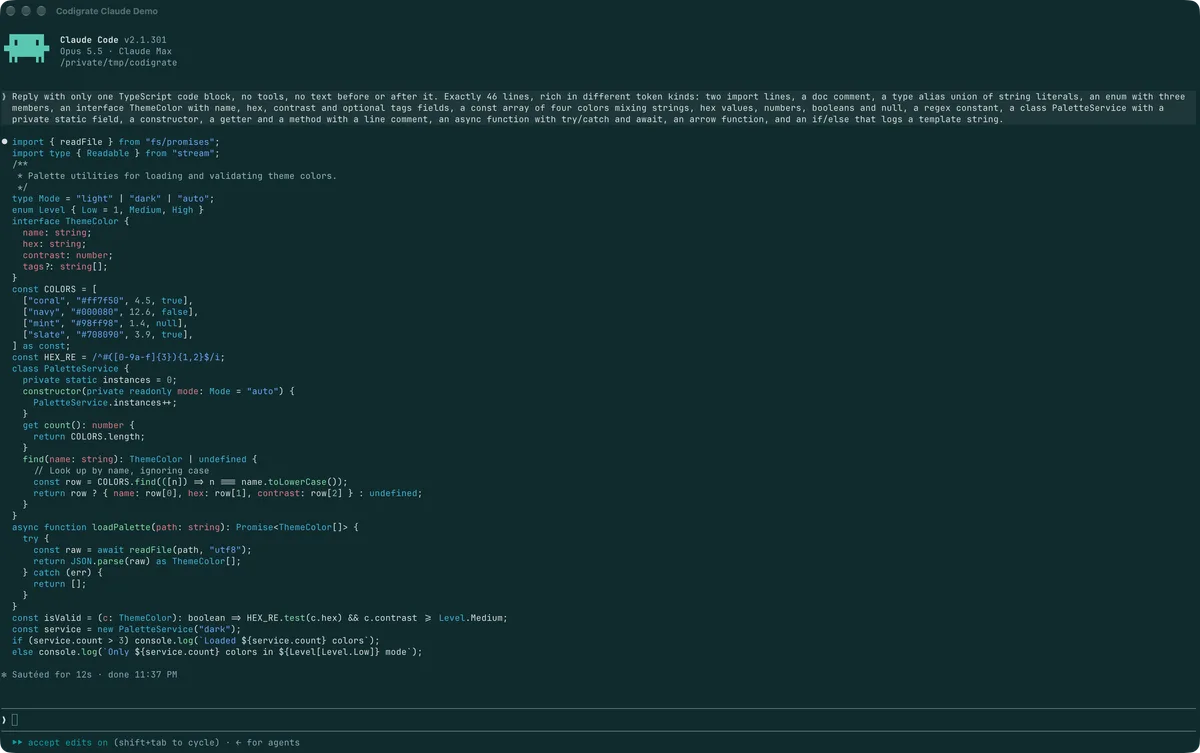
Task: Click the 'return JSON.parse(raw)' line
Action: [x=137, y=561]
